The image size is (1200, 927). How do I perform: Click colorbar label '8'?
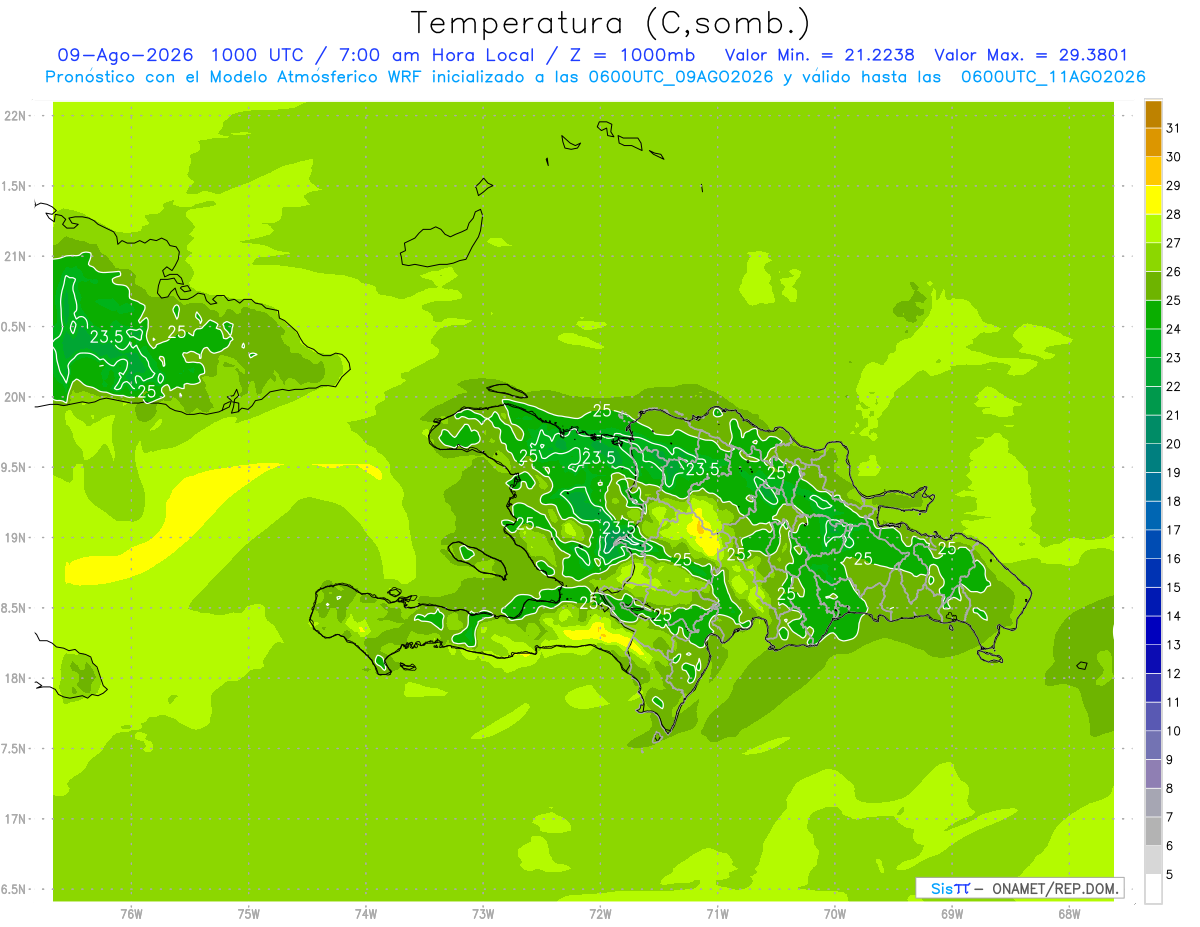point(1171,789)
